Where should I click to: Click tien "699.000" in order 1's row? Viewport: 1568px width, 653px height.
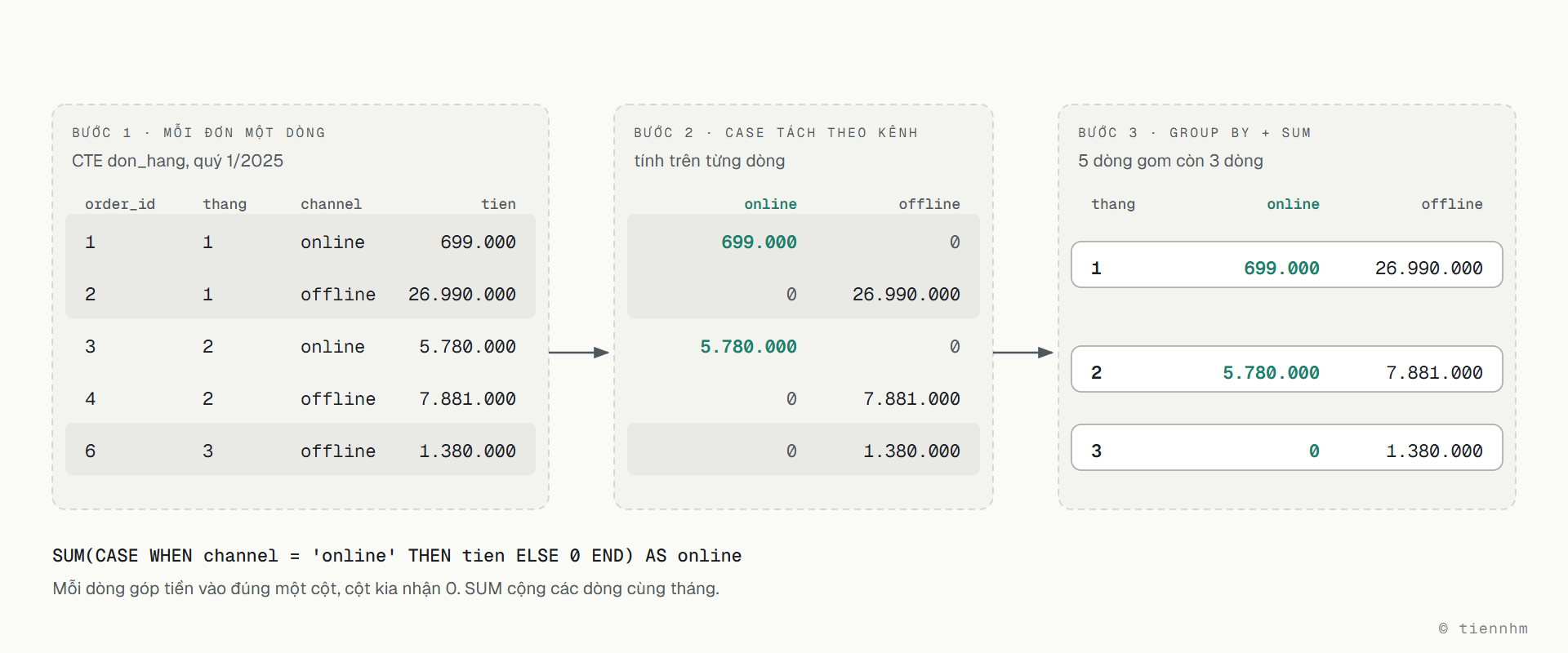tap(478, 242)
